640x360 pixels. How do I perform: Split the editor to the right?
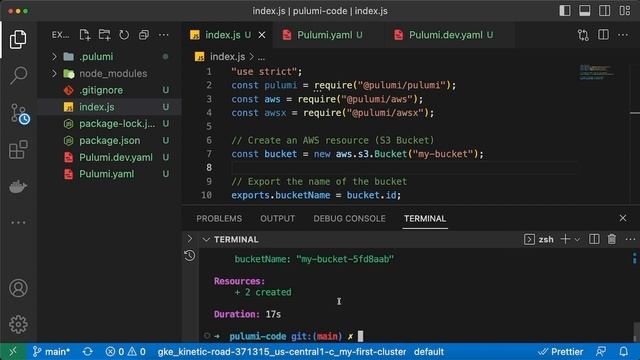(x=603, y=35)
